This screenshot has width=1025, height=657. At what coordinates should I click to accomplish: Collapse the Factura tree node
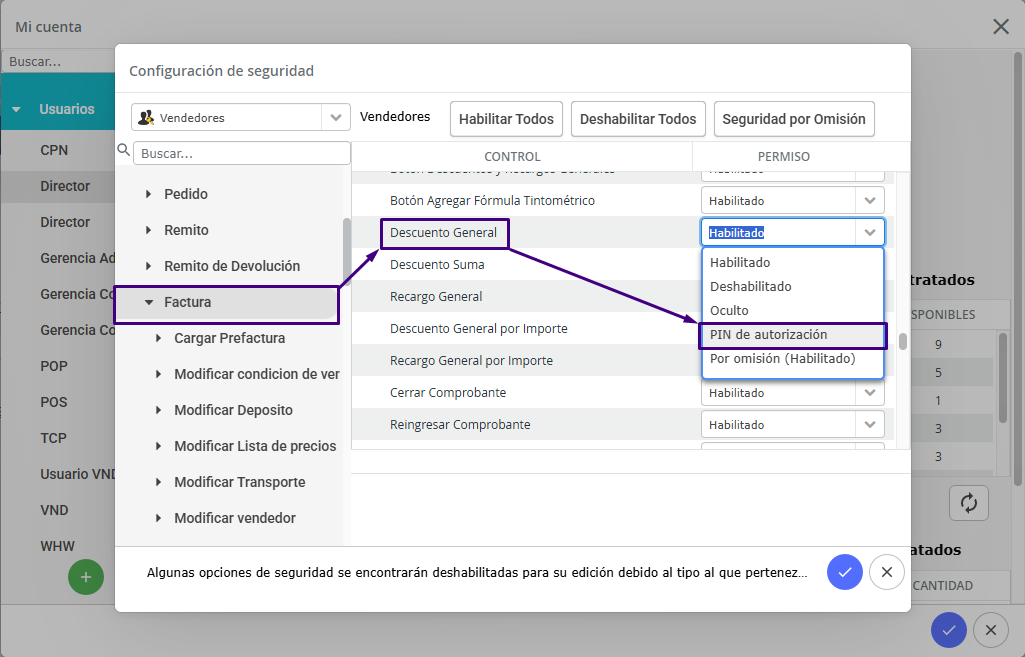coord(149,302)
